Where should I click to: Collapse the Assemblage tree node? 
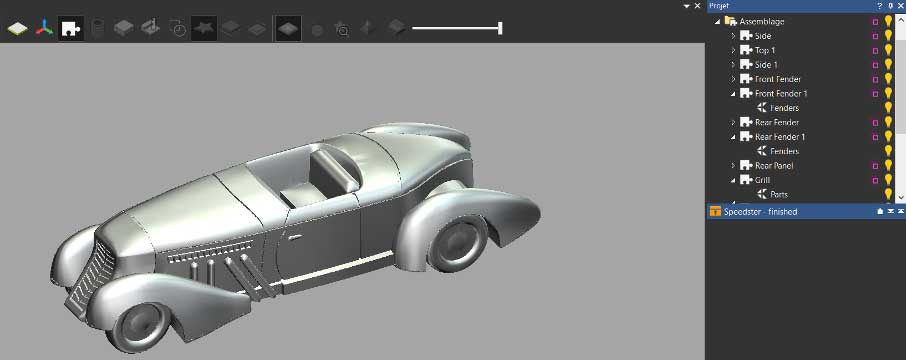point(718,22)
